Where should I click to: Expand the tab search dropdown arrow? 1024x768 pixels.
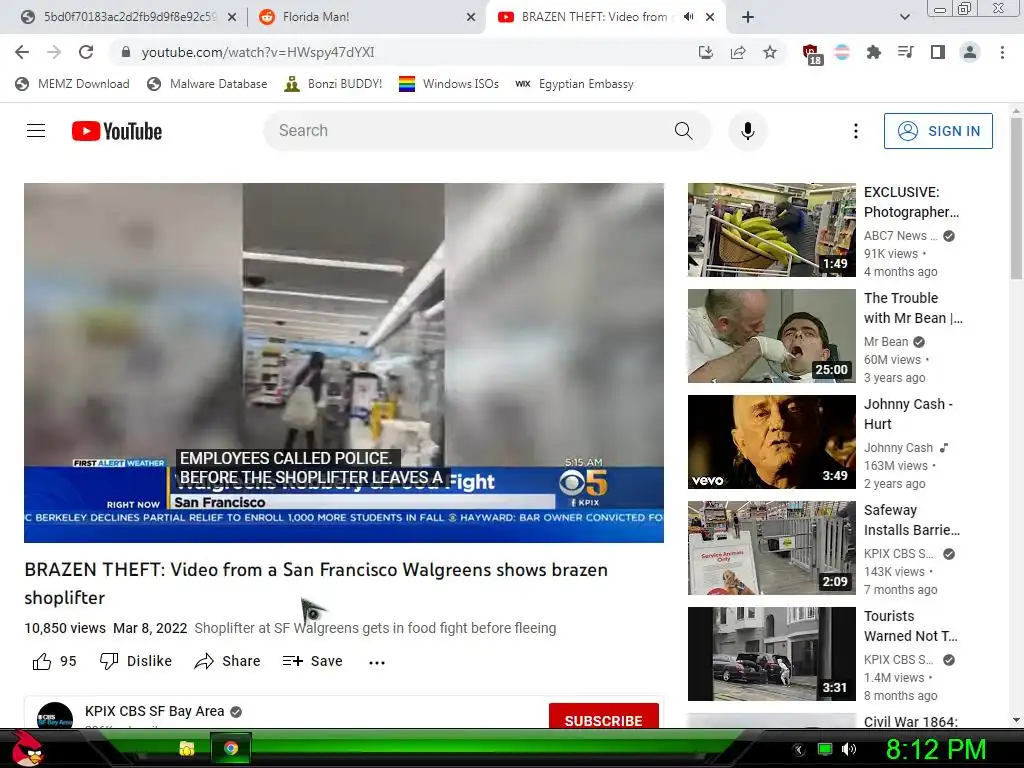(904, 17)
